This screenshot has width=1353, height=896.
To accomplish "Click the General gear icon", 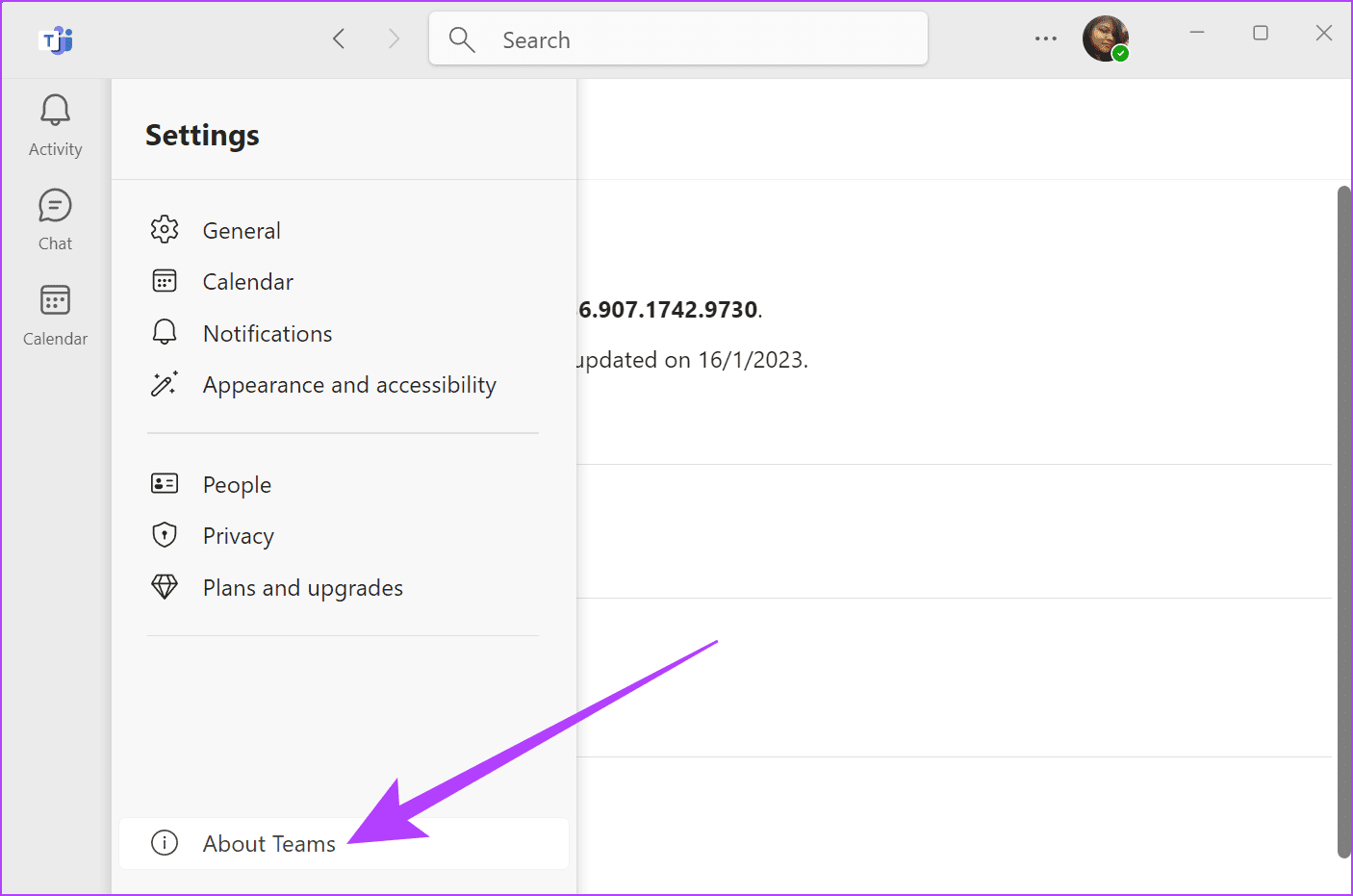I will click(x=165, y=229).
